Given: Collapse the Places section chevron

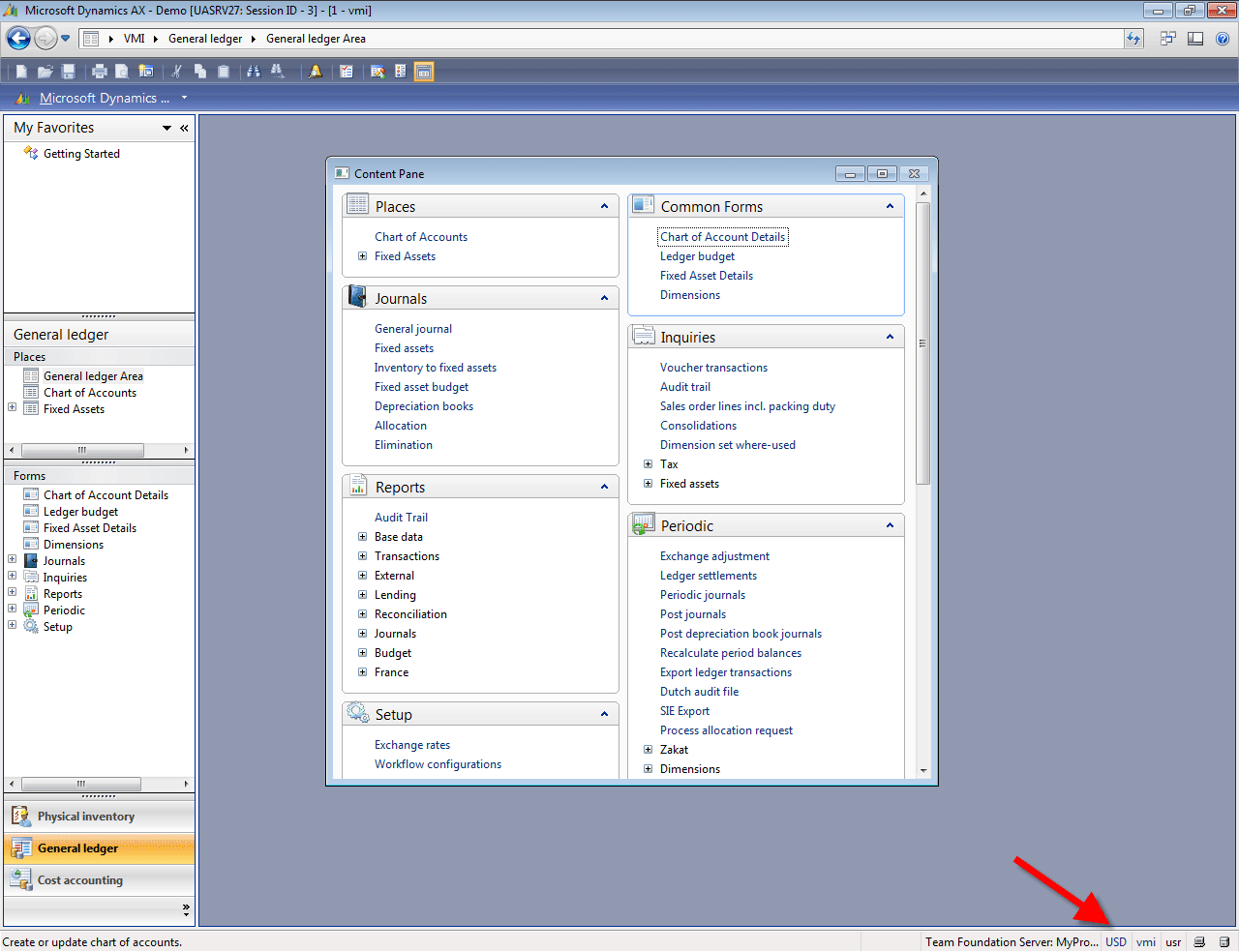Looking at the screenshot, I should (x=604, y=206).
